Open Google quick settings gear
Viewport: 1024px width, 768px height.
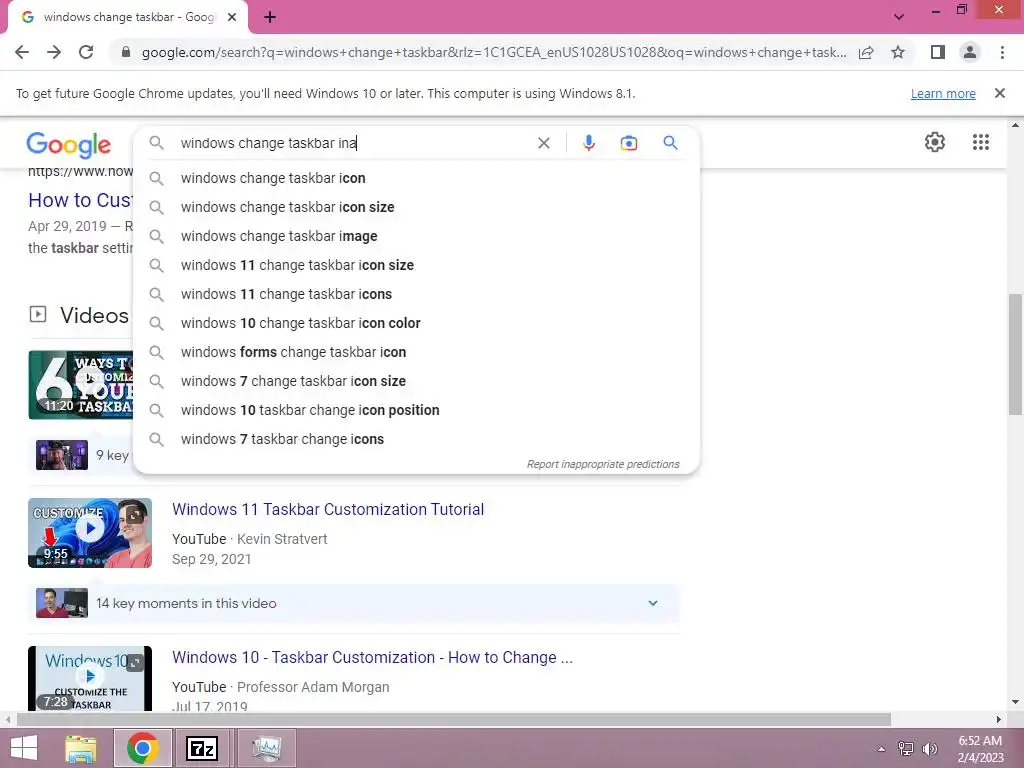pos(935,142)
